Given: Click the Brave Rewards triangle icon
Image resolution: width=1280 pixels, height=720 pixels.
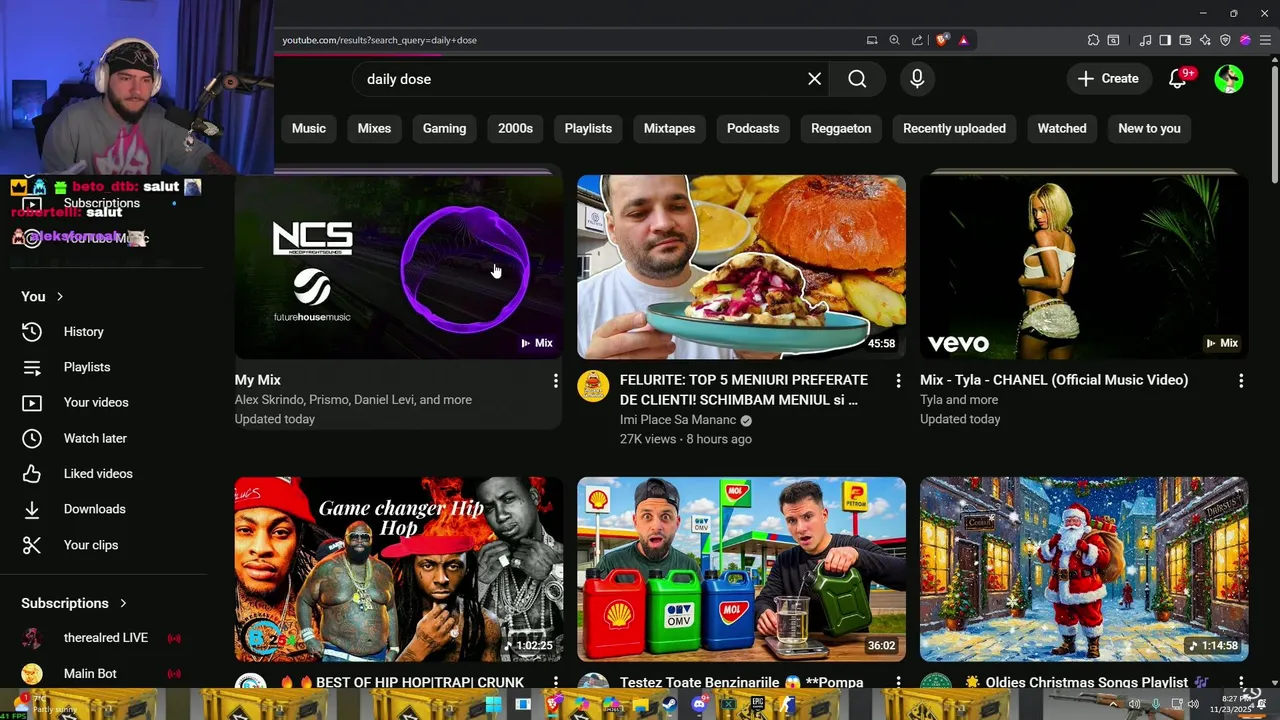Looking at the screenshot, I should [x=963, y=40].
